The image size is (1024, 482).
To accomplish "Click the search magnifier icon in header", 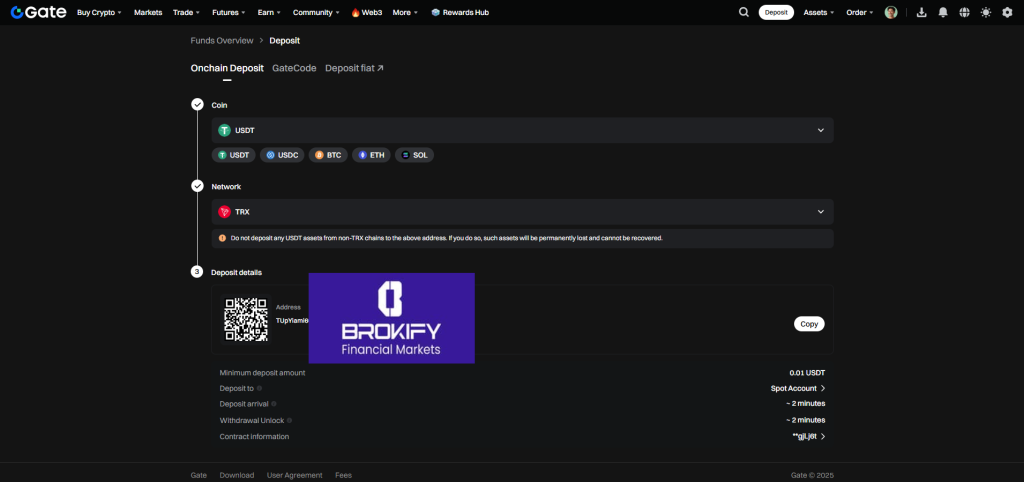I will point(743,12).
